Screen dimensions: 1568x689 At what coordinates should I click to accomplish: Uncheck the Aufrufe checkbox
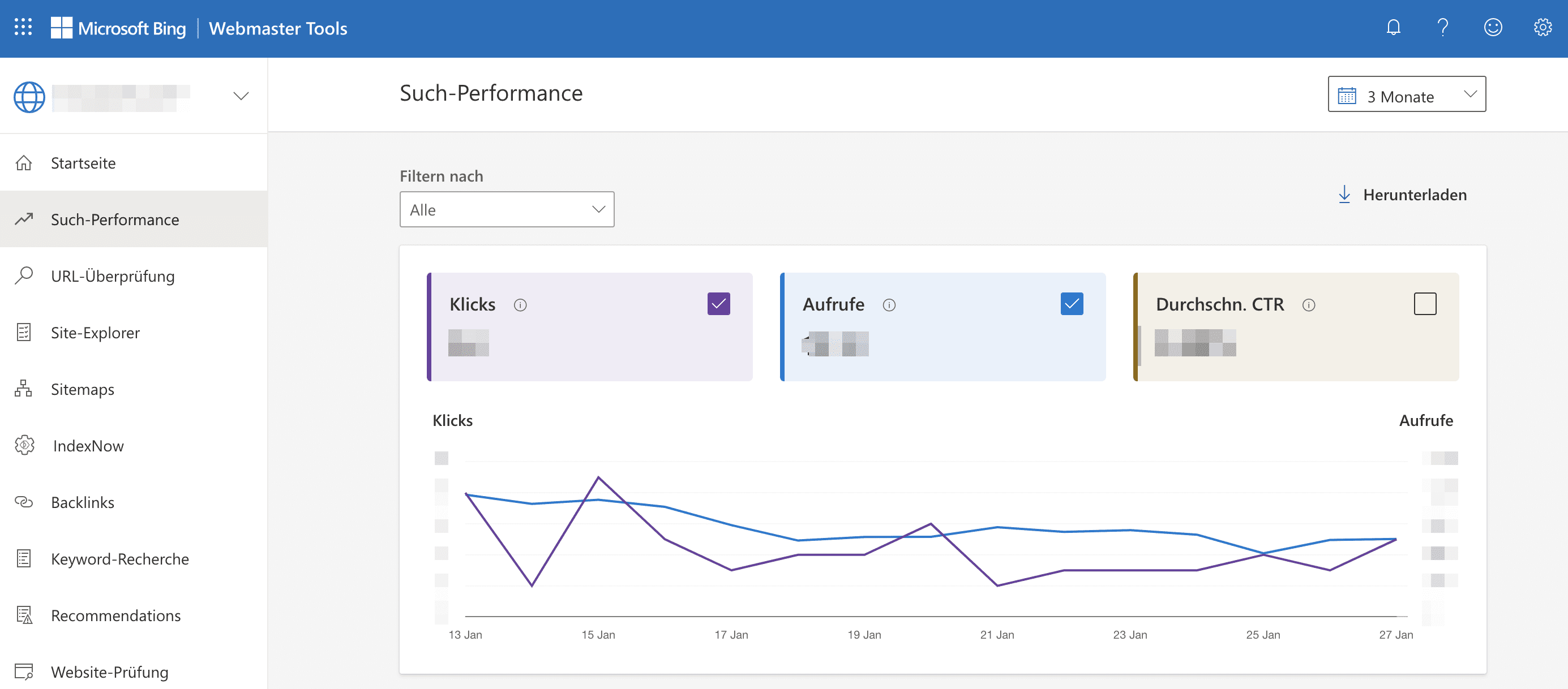pyautogui.click(x=1072, y=303)
